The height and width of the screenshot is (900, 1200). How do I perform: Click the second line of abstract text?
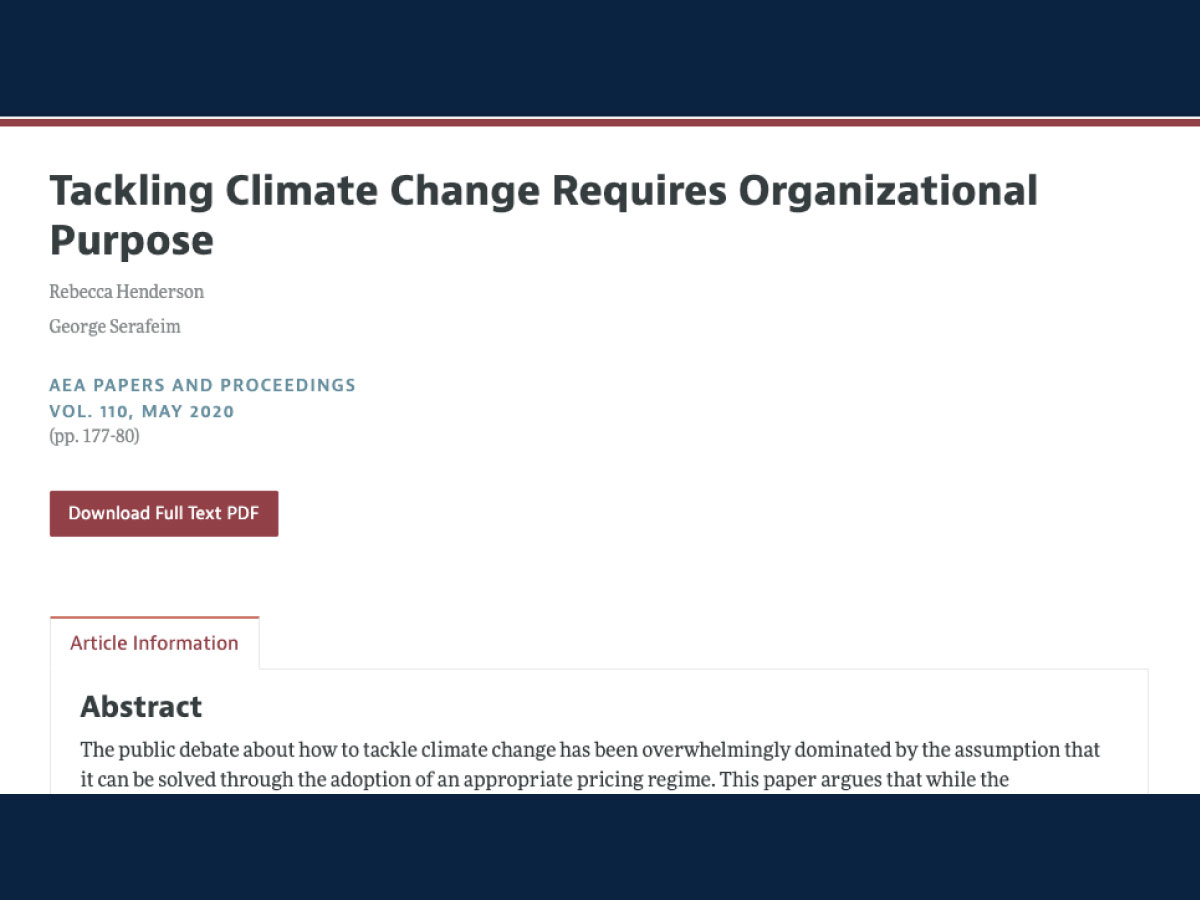coord(544,779)
